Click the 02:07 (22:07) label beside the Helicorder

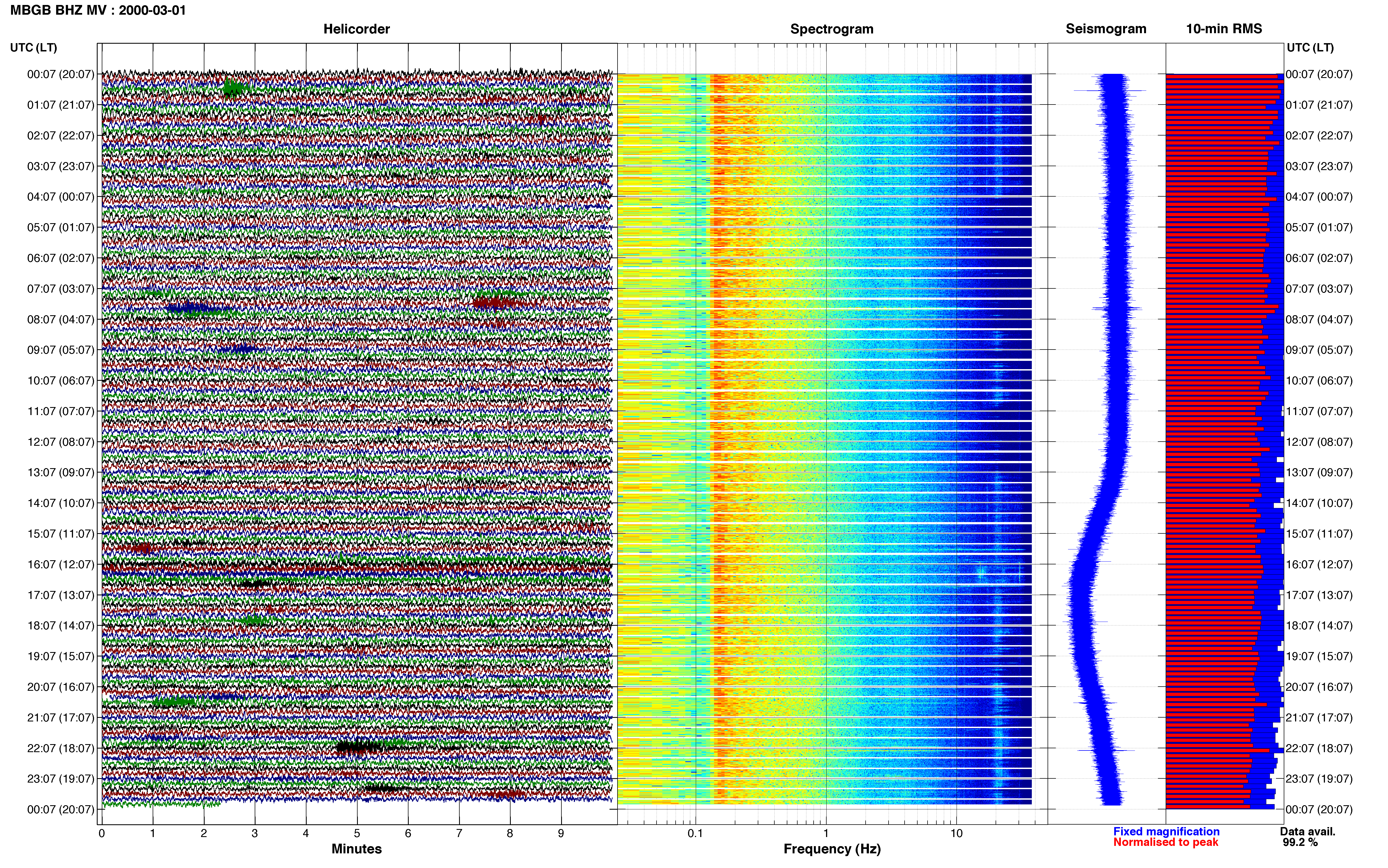60,135
